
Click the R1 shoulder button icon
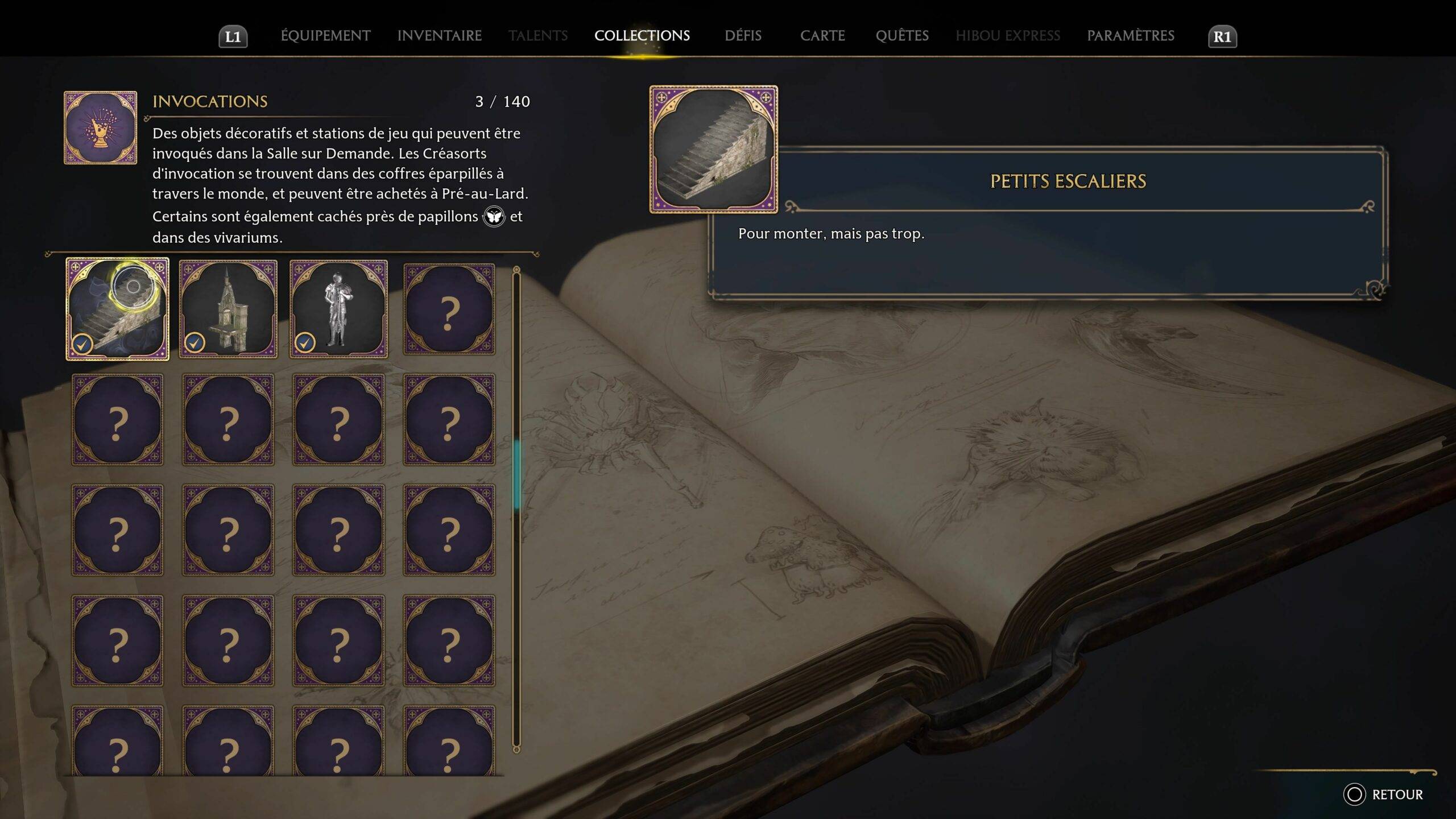[1222, 37]
